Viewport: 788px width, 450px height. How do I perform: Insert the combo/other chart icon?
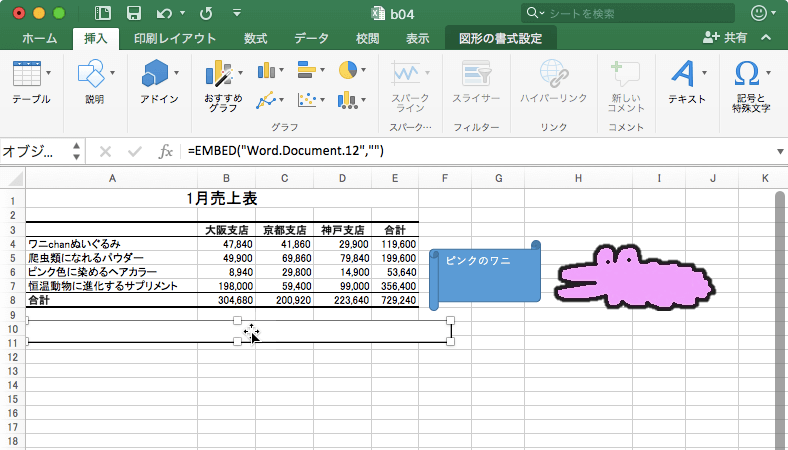tap(348, 100)
